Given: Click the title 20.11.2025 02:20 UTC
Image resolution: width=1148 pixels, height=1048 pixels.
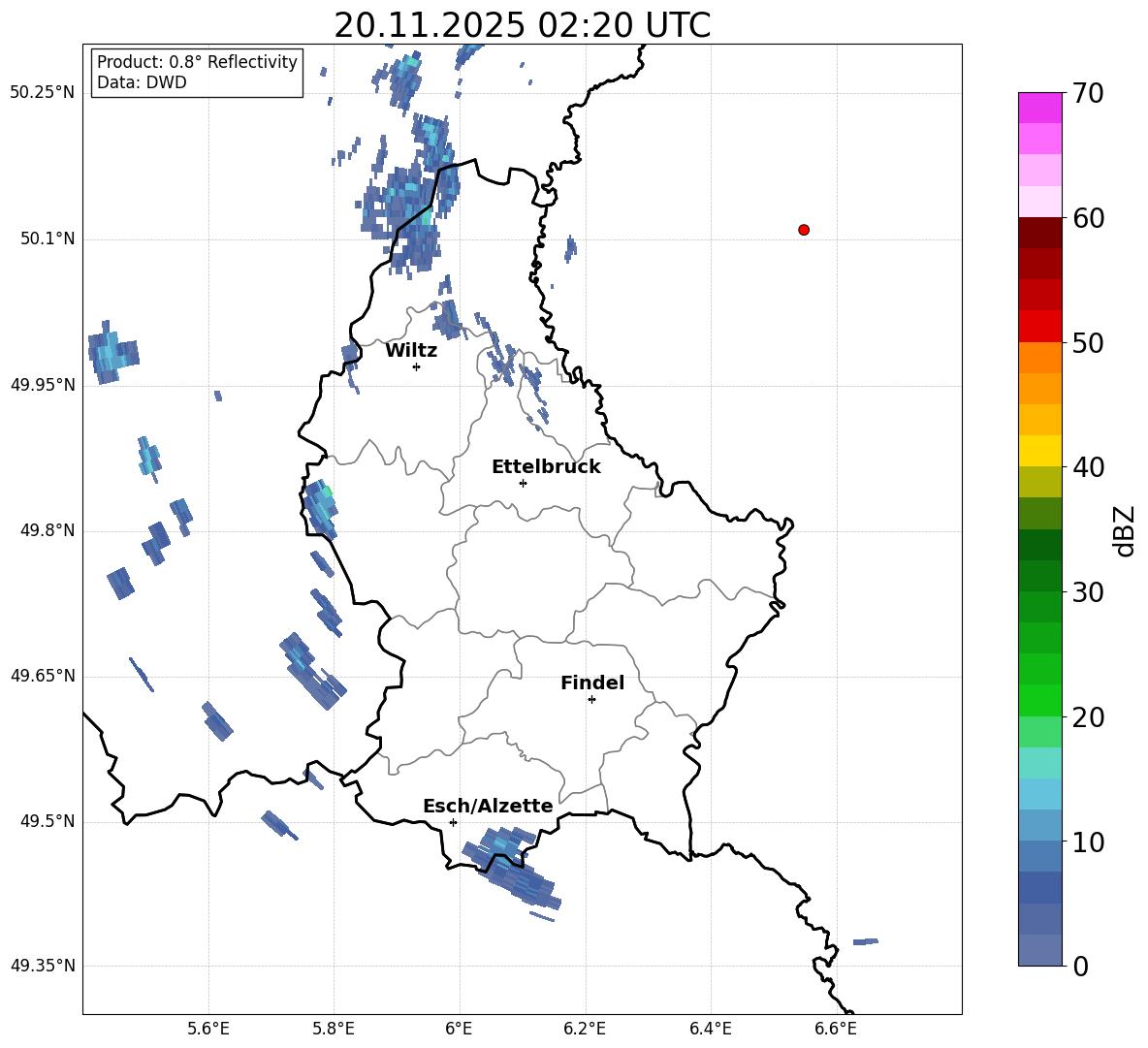Looking at the screenshot, I should (522, 25).
